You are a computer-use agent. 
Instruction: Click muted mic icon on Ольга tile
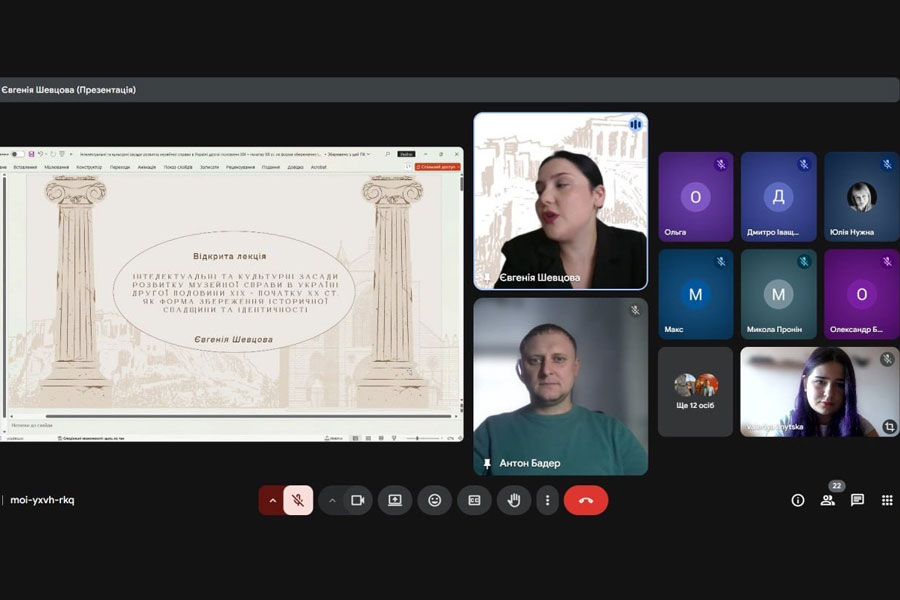[x=721, y=165]
